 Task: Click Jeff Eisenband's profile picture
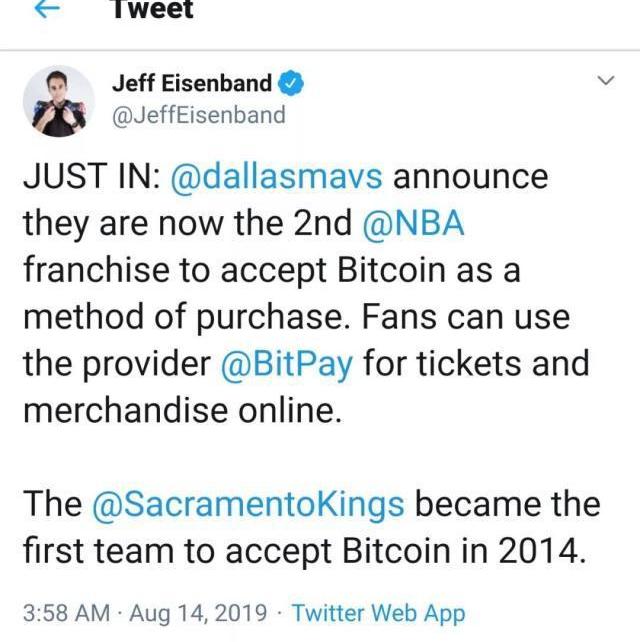tap(59, 101)
